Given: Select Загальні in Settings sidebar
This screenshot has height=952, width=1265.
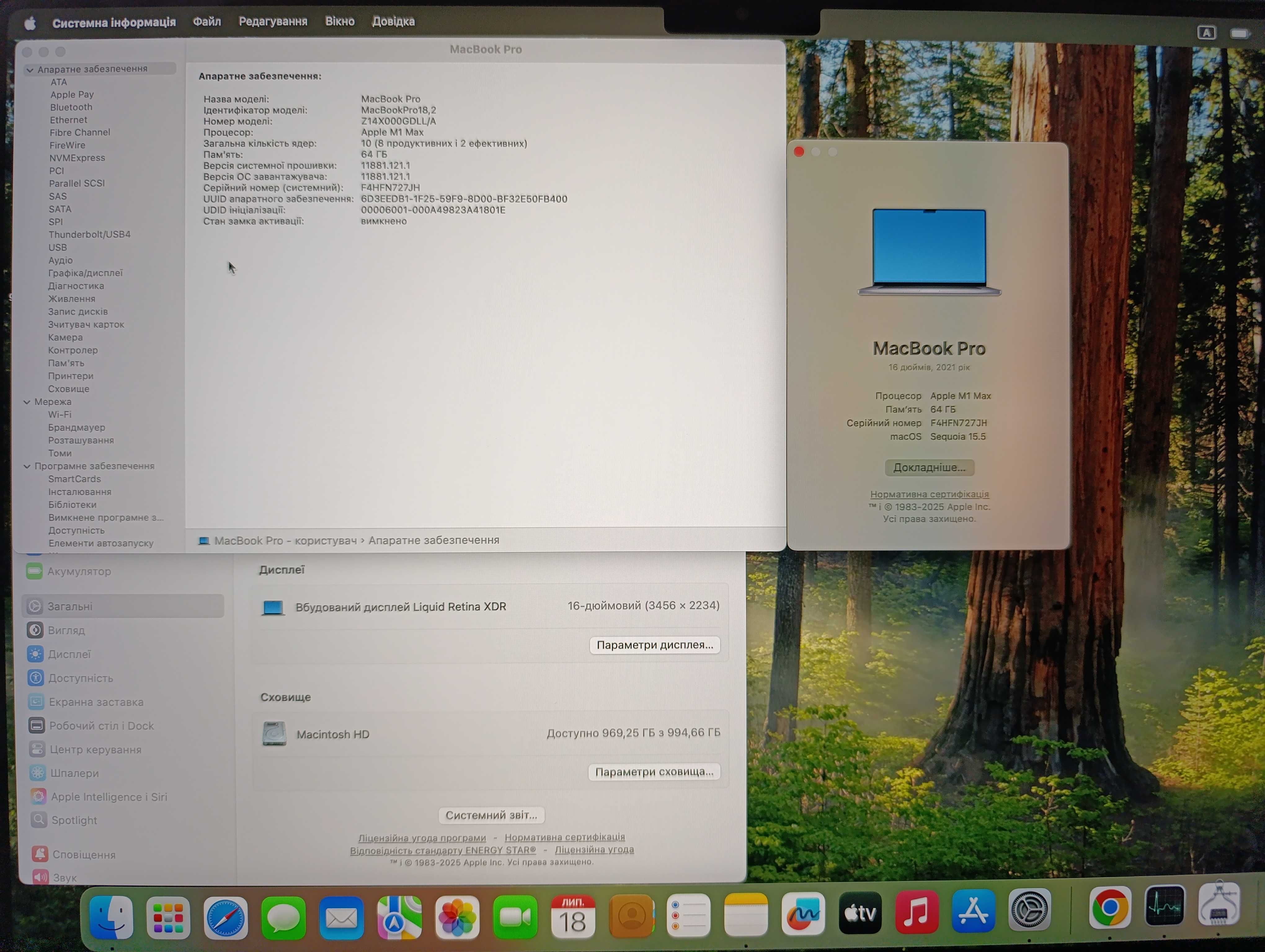Looking at the screenshot, I should point(123,606).
